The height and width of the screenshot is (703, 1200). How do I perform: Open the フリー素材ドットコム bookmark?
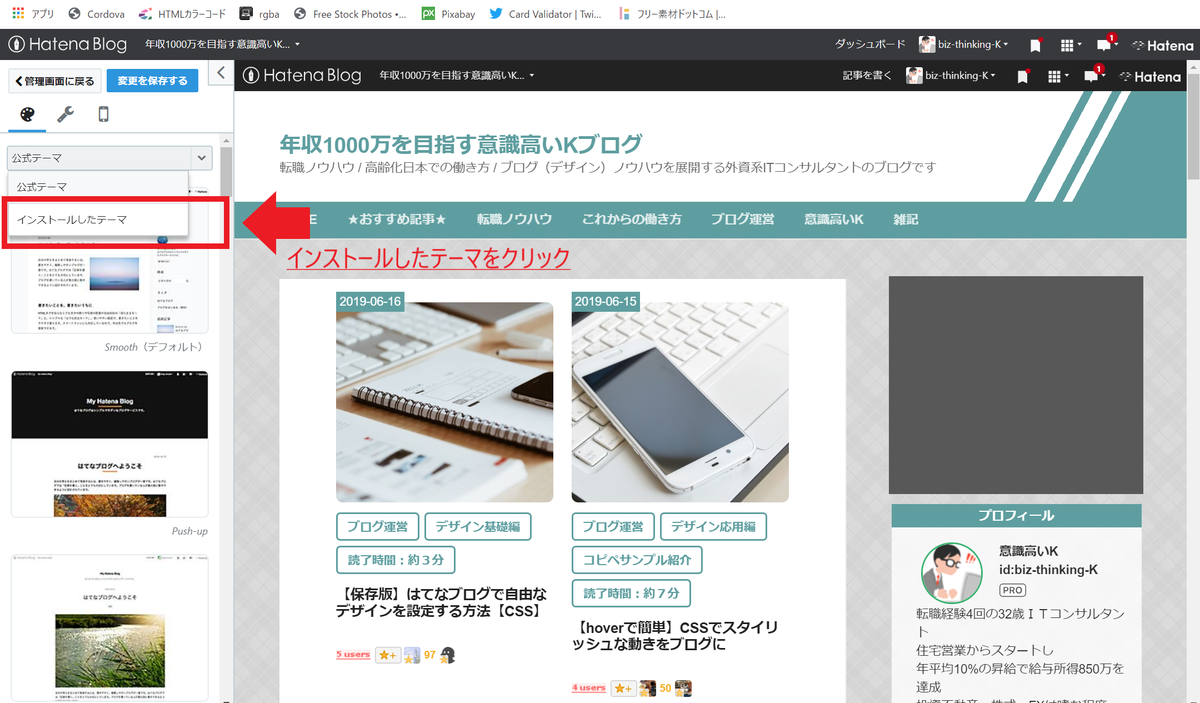click(672, 14)
